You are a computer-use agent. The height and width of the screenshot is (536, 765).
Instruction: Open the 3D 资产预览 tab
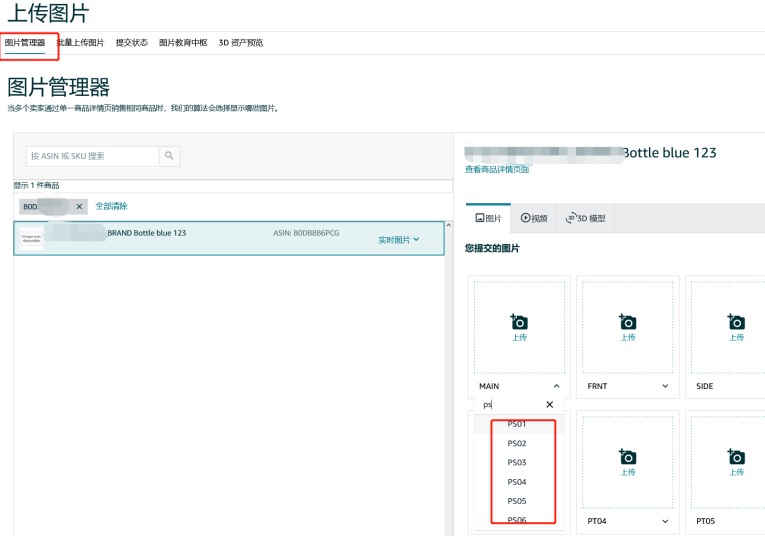point(241,43)
